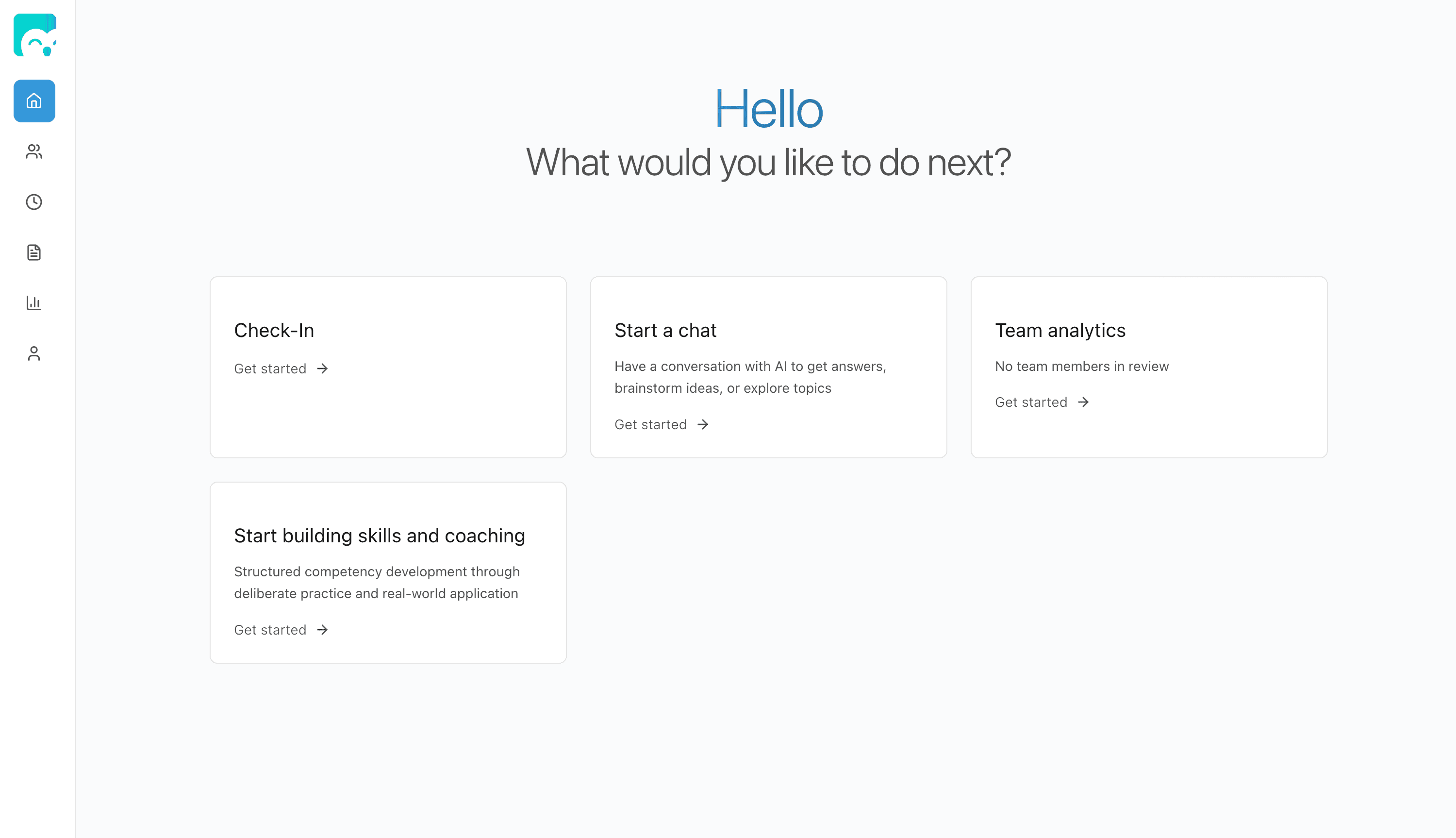Image resolution: width=1456 pixels, height=838 pixels.
Task: Open the Check-In card
Action: pyautogui.click(x=388, y=367)
